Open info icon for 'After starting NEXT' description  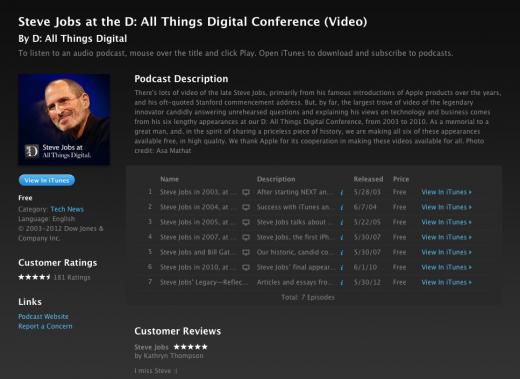point(342,193)
